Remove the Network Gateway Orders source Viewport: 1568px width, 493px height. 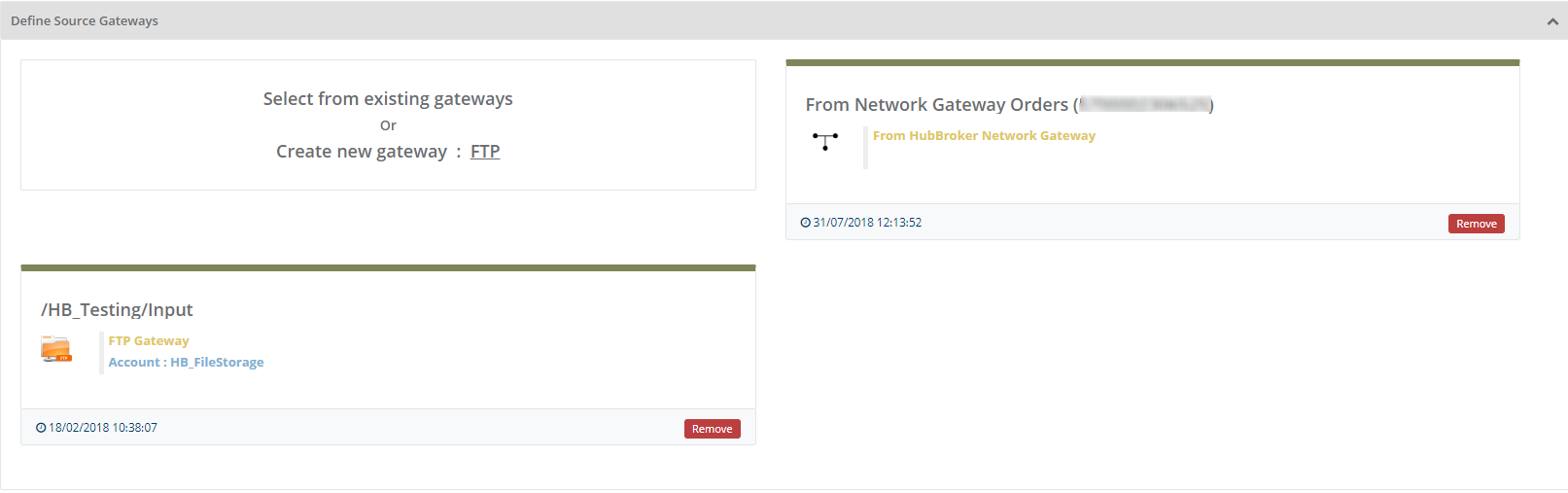coord(1476,224)
